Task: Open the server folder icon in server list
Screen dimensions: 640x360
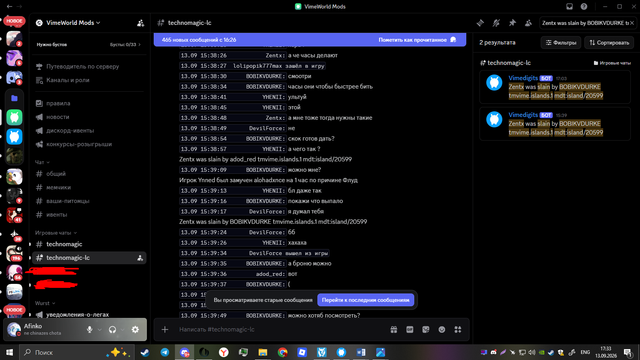Action: (14, 98)
